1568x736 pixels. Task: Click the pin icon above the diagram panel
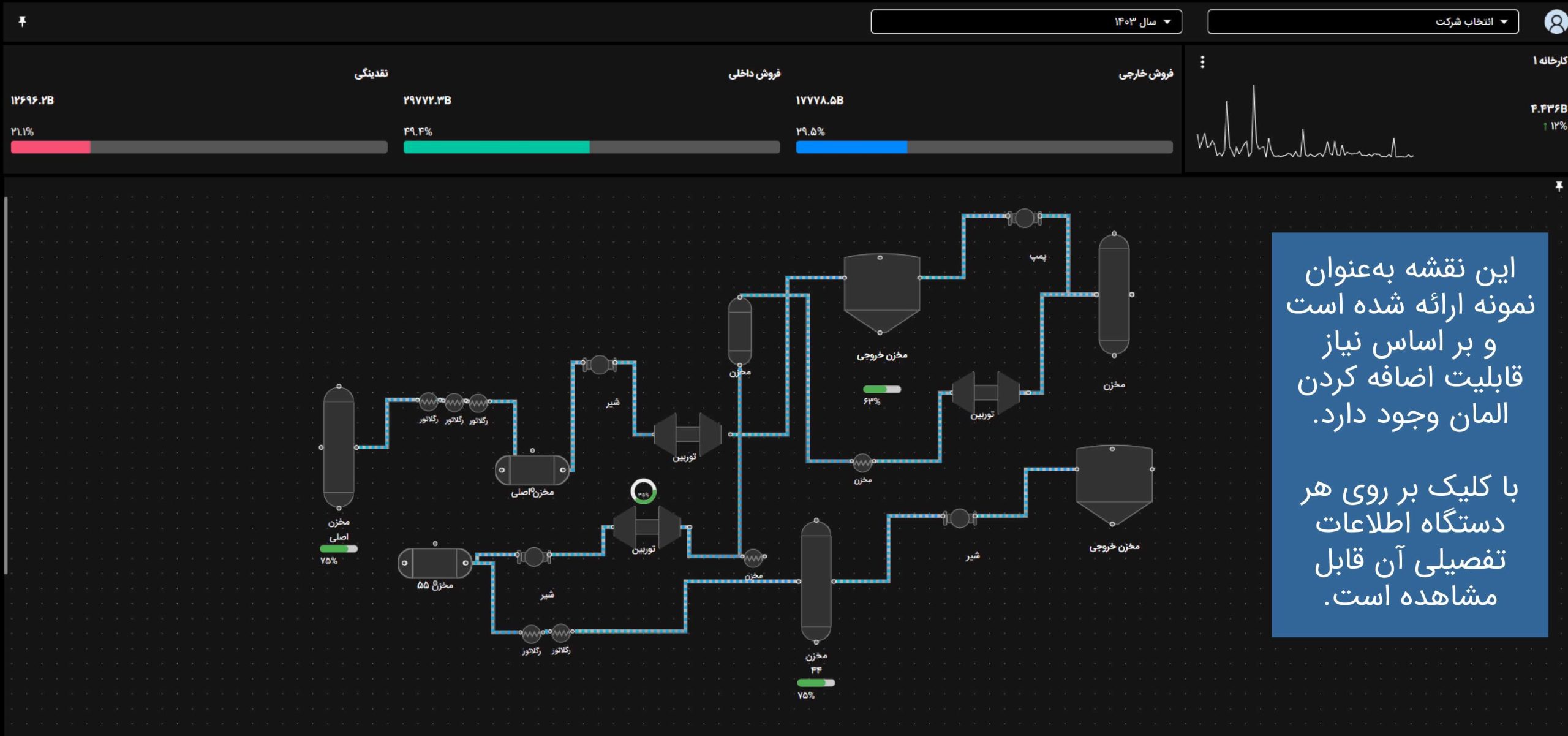(x=1559, y=186)
